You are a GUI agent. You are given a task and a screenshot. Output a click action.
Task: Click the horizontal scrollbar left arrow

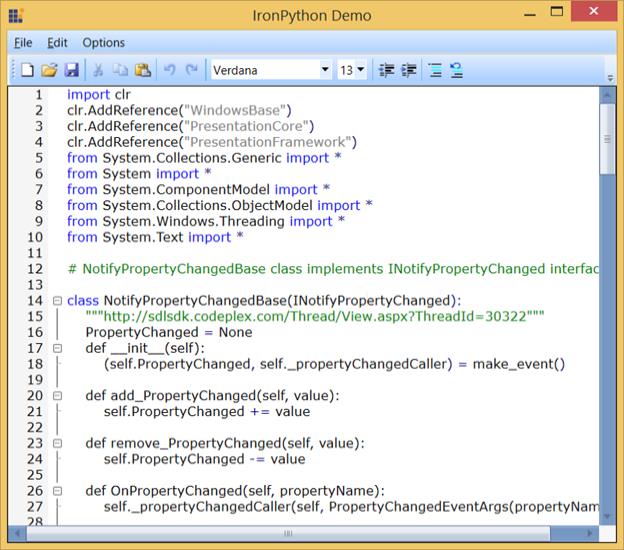point(17,533)
